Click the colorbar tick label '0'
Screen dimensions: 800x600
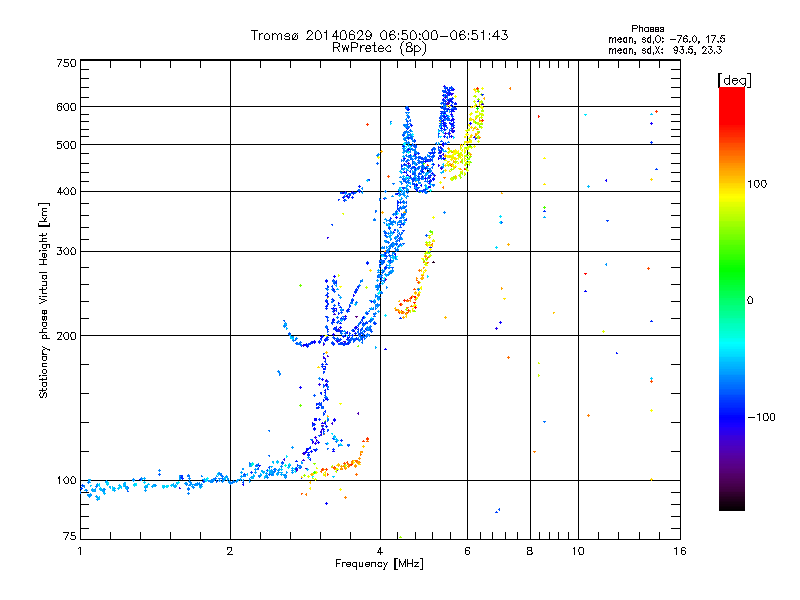750,301
